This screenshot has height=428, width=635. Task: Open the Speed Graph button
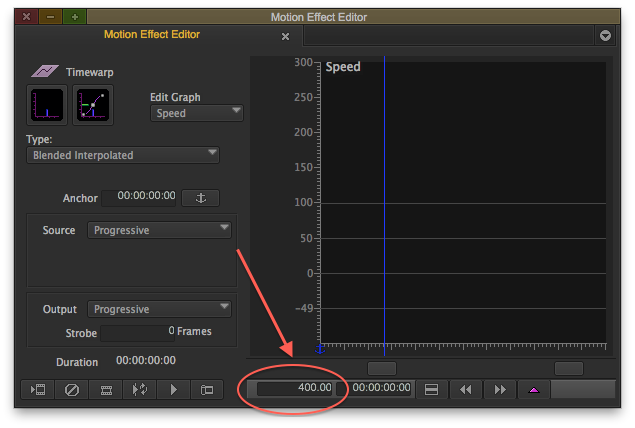pyautogui.click(x=47, y=105)
